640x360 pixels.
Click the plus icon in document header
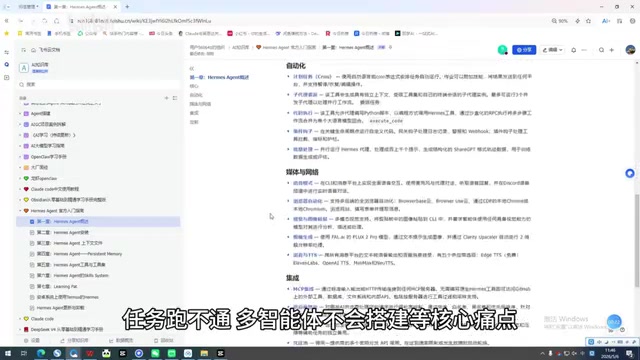tap(612, 50)
